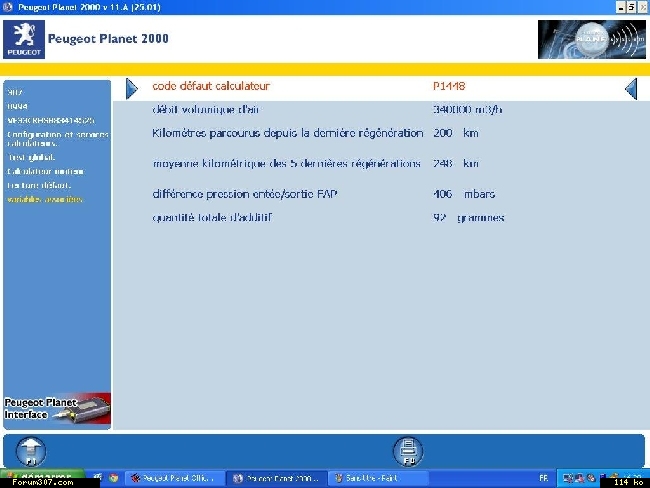650x488 pixels.
Task: Click moyenne kilométrique des 5 dernières régénérations
Action: 286,163
